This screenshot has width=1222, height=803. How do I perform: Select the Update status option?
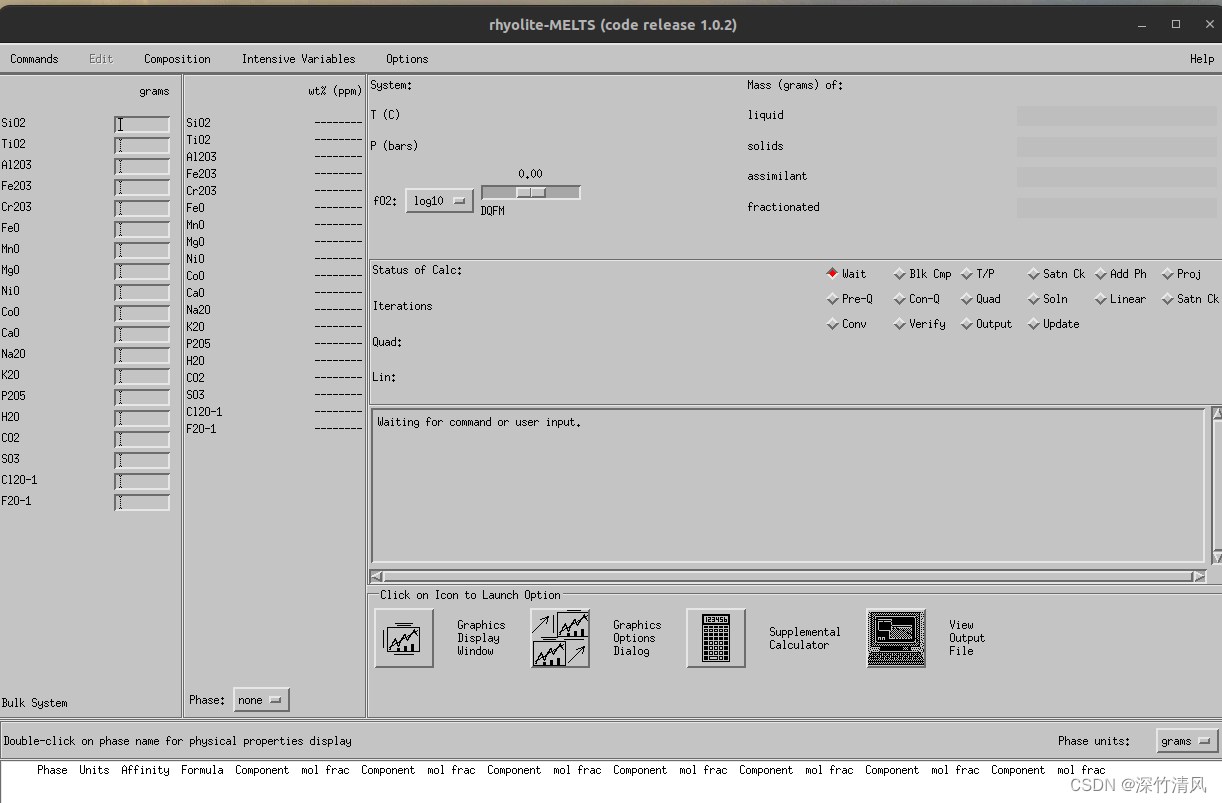click(1032, 323)
